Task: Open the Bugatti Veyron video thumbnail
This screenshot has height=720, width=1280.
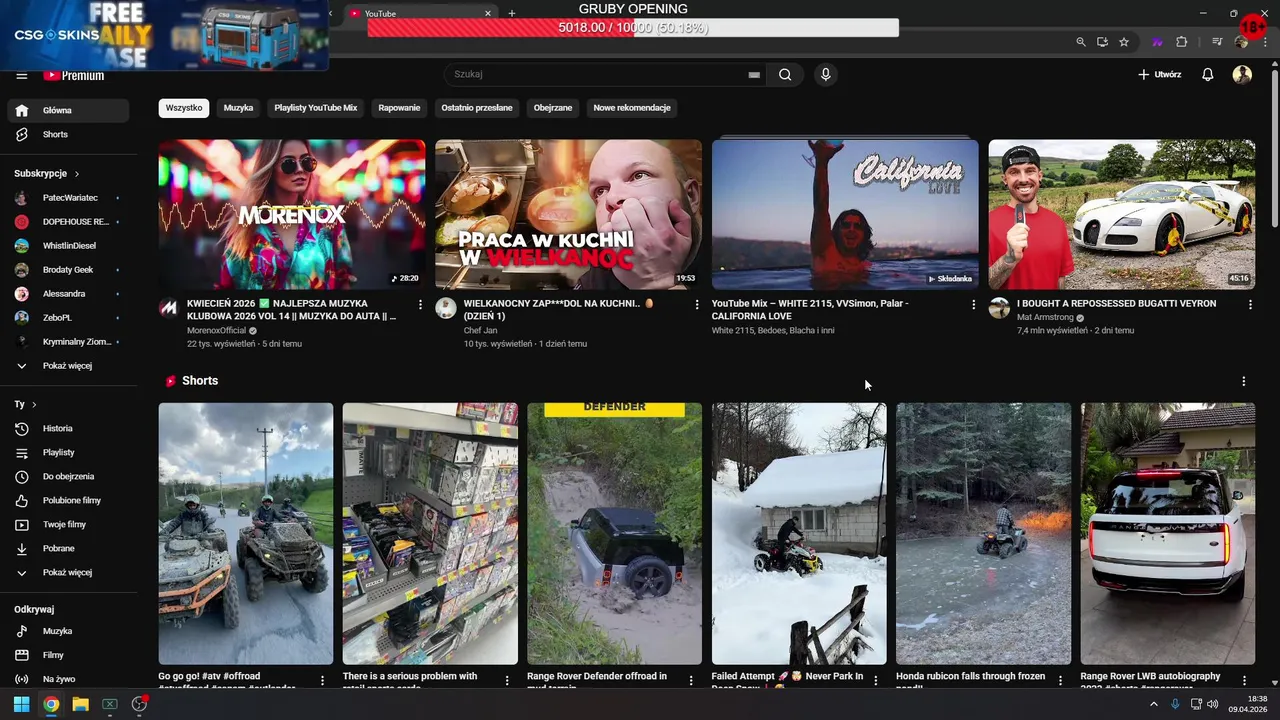Action: [1122, 214]
